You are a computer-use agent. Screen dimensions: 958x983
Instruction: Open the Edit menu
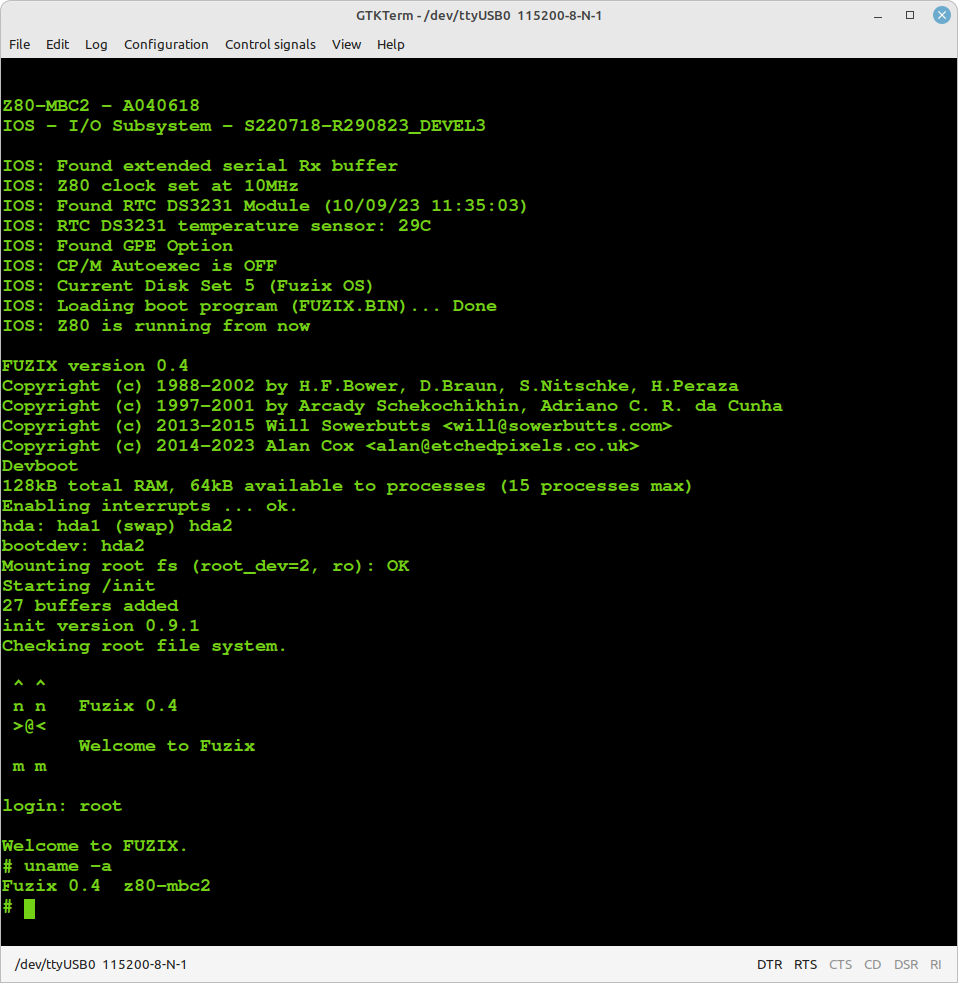pos(58,44)
